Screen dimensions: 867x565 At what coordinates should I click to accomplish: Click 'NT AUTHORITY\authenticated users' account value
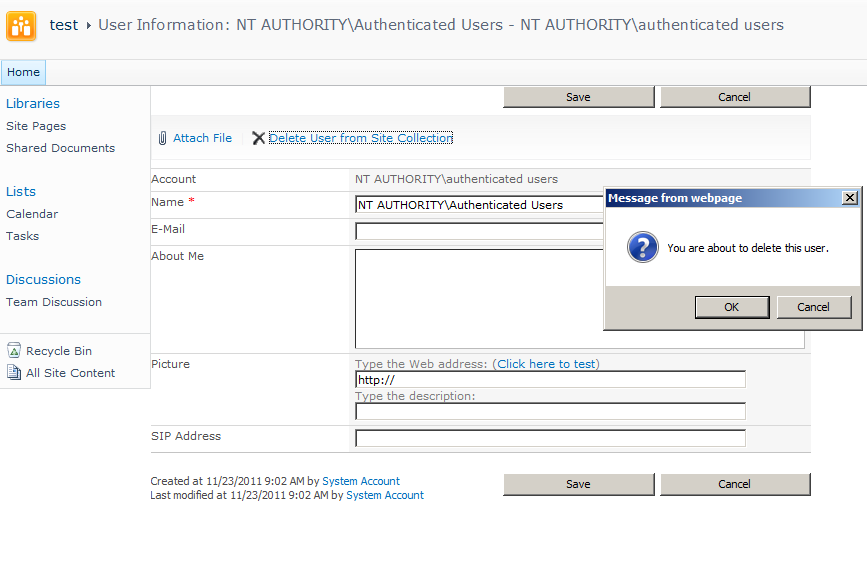click(456, 179)
